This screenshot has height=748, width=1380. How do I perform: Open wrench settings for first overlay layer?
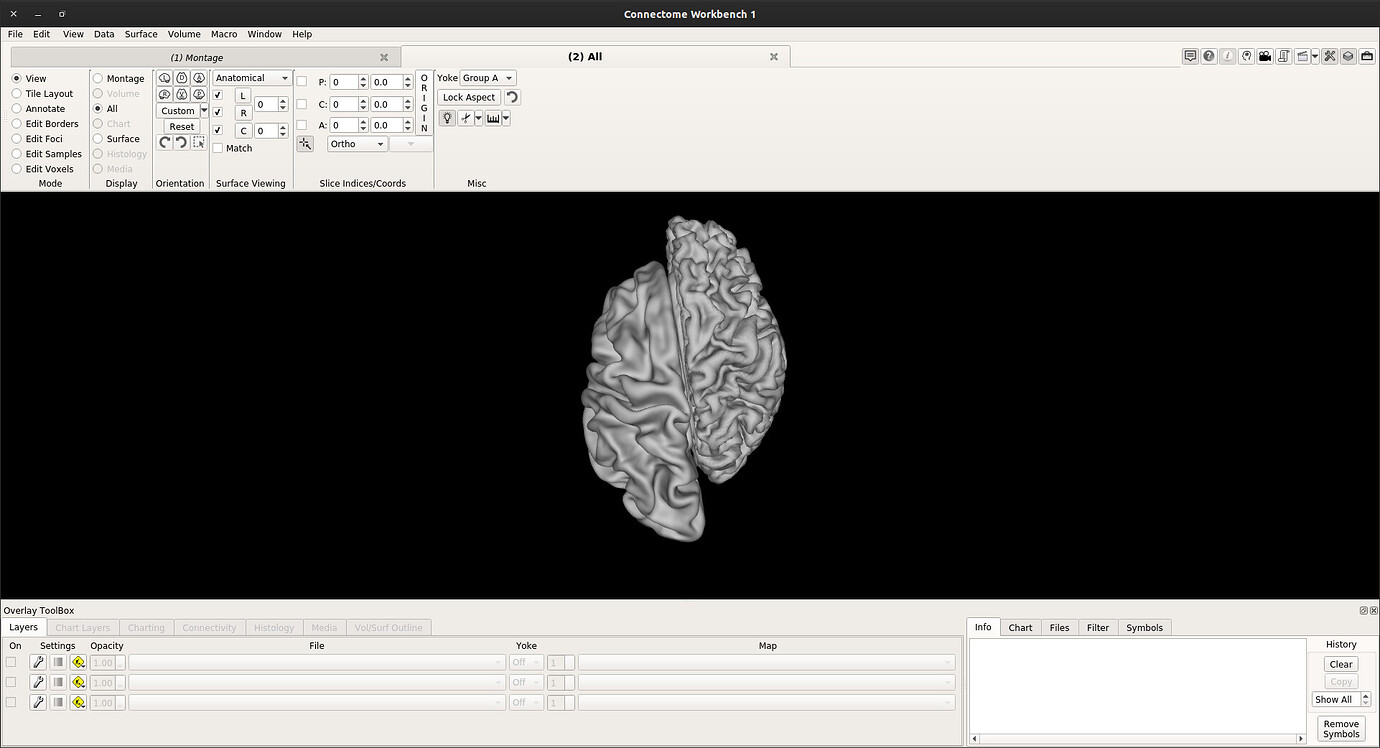click(x=38, y=662)
